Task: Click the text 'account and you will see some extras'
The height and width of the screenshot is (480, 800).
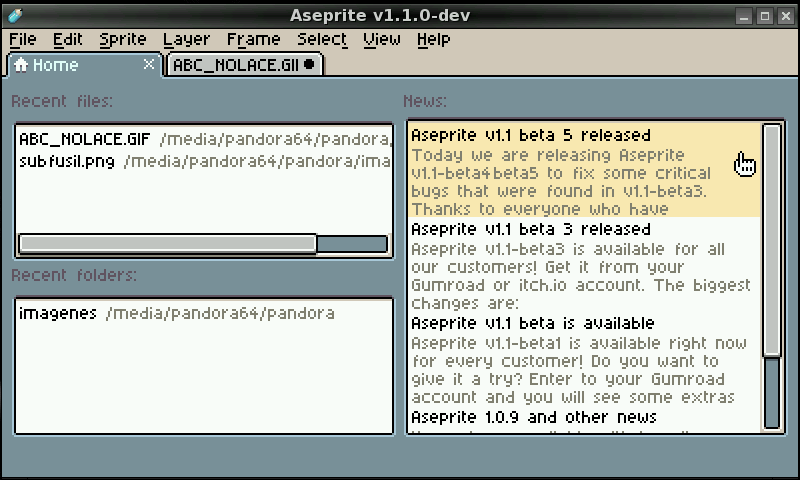Action: point(573,397)
